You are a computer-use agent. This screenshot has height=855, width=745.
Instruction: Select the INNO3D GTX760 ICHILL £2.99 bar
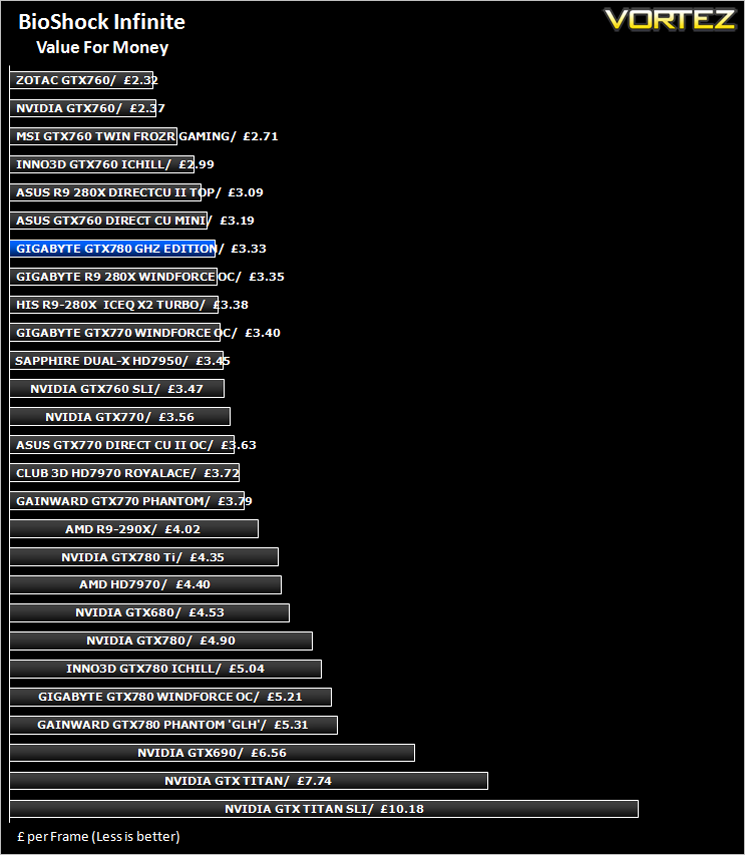point(102,164)
